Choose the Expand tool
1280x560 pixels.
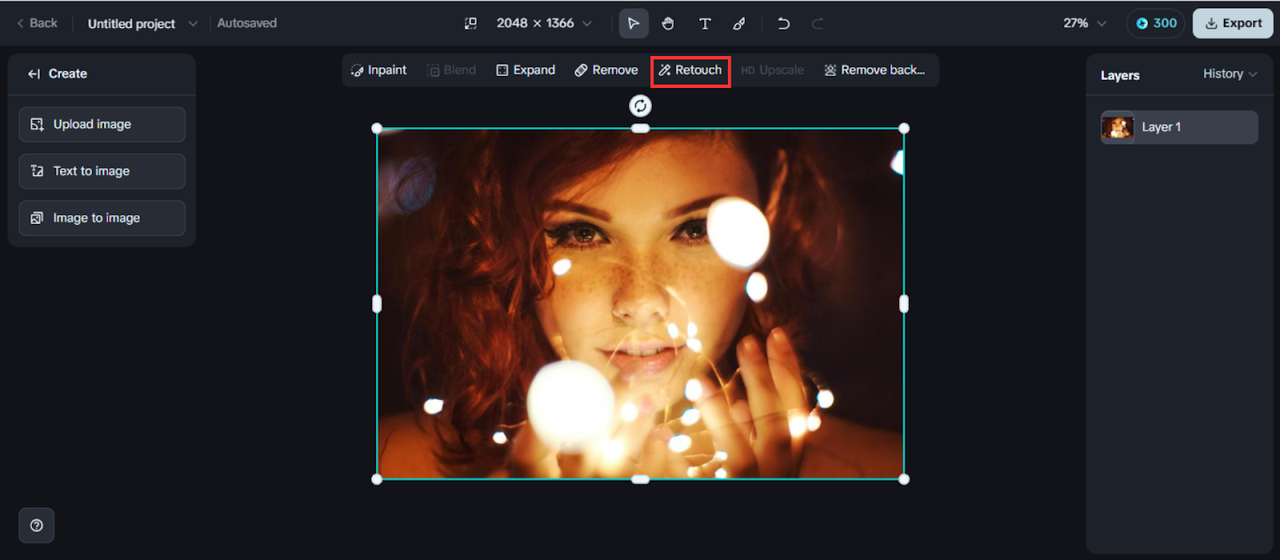pyautogui.click(x=526, y=70)
